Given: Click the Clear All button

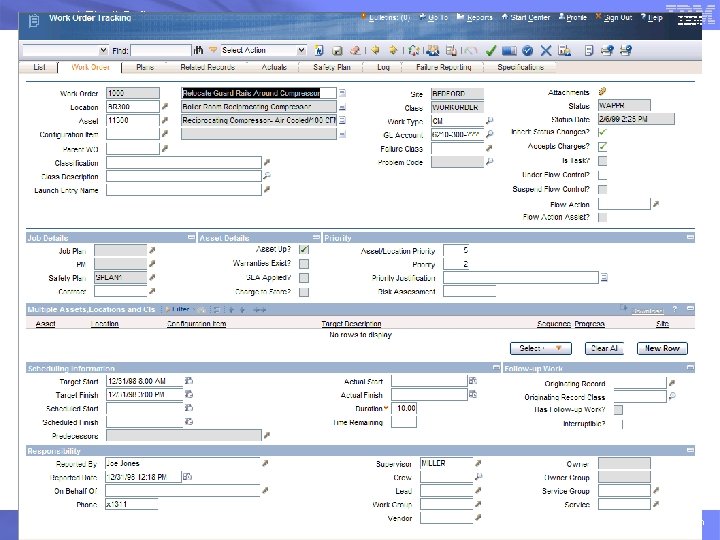Looking at the screenshot, I should (604, 349).
